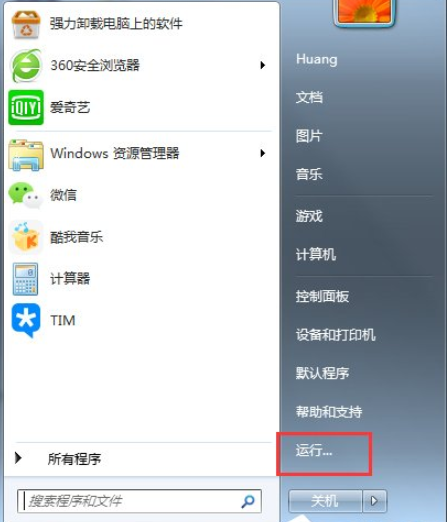Screen dimensions: 447x522
Task: Open 控制面板 control panel
Action: click(322, 296)
